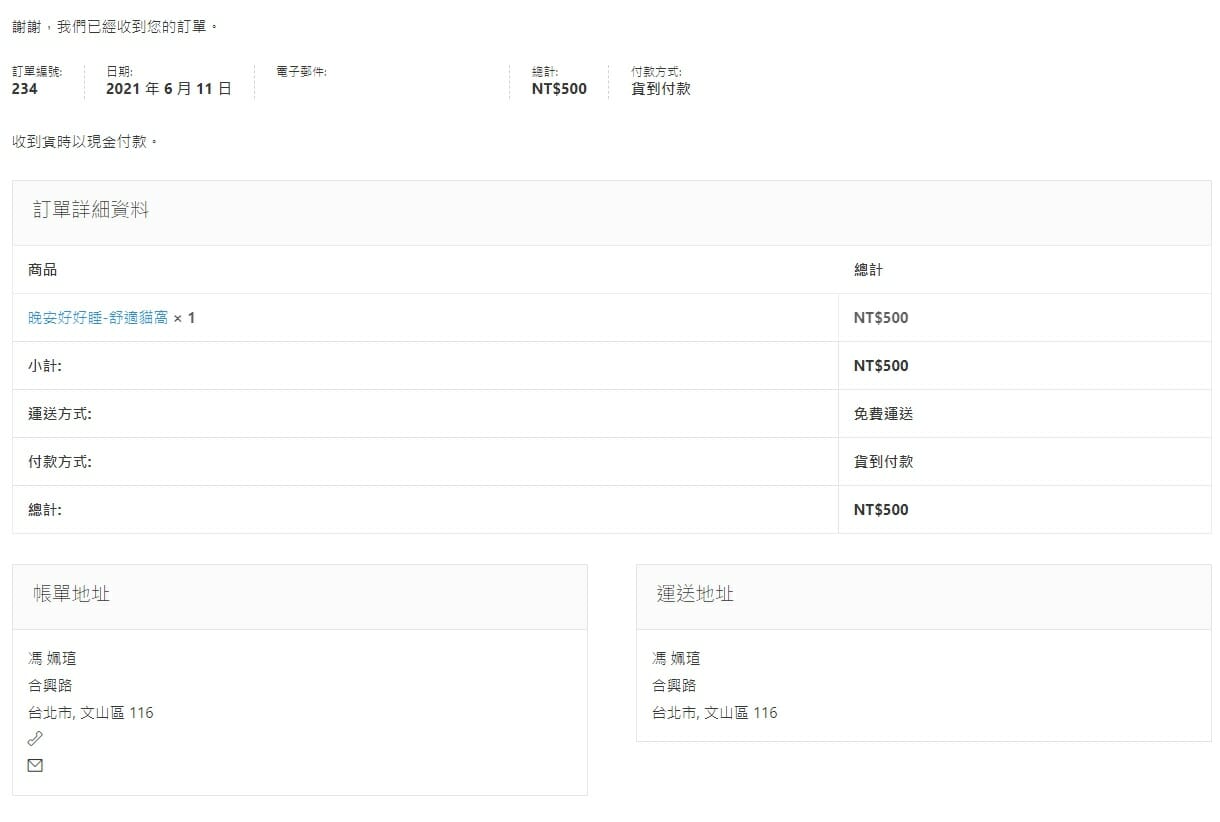The height and width of the screenshot is (822, 1220).
Task: Click the 運送方式 row label
Action: [60, 414]
